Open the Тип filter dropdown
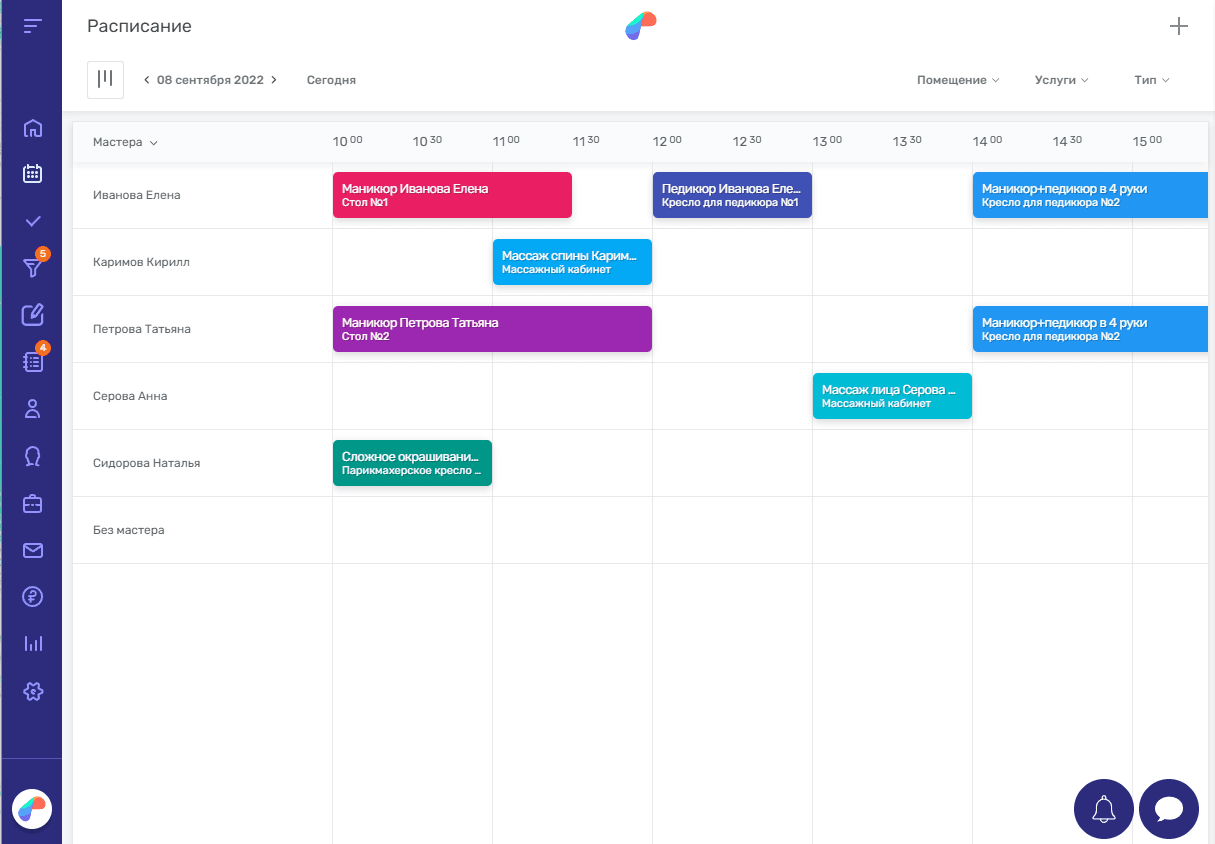 [1151, 80]
